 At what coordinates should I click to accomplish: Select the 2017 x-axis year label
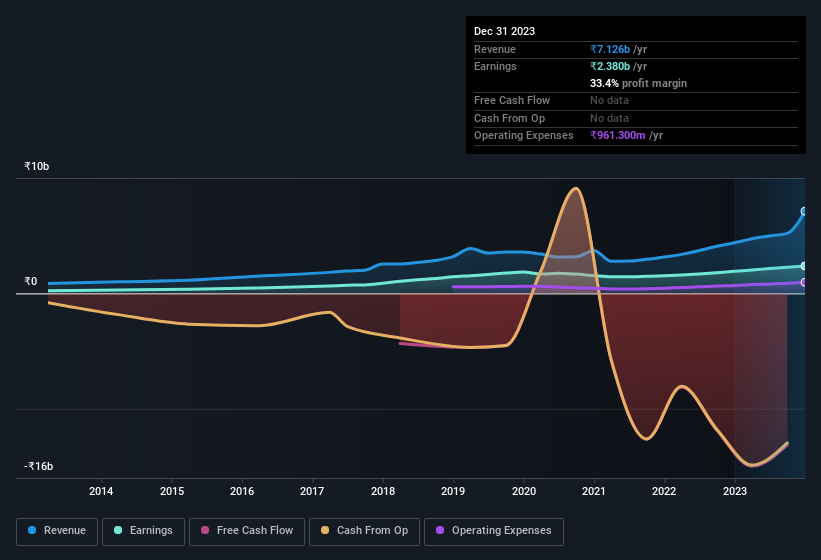tap(312, 491)
